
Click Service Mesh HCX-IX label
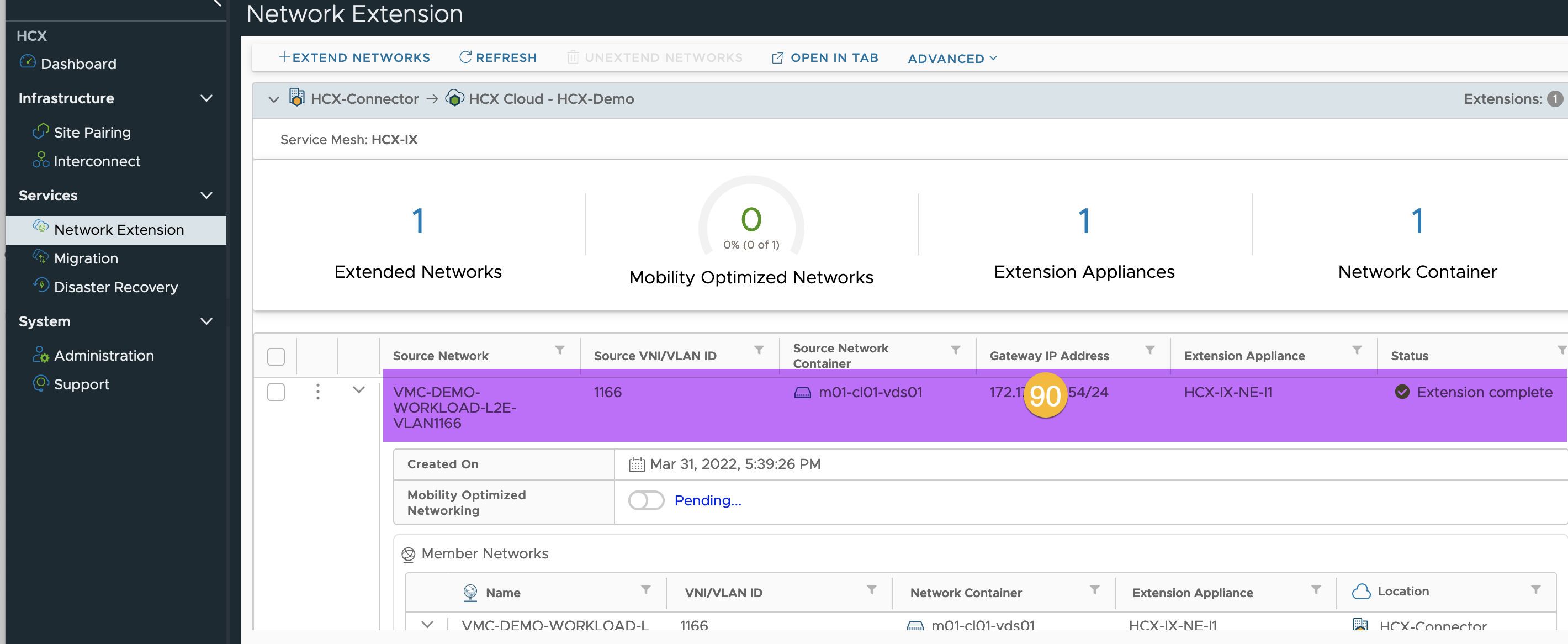[349, 139]
